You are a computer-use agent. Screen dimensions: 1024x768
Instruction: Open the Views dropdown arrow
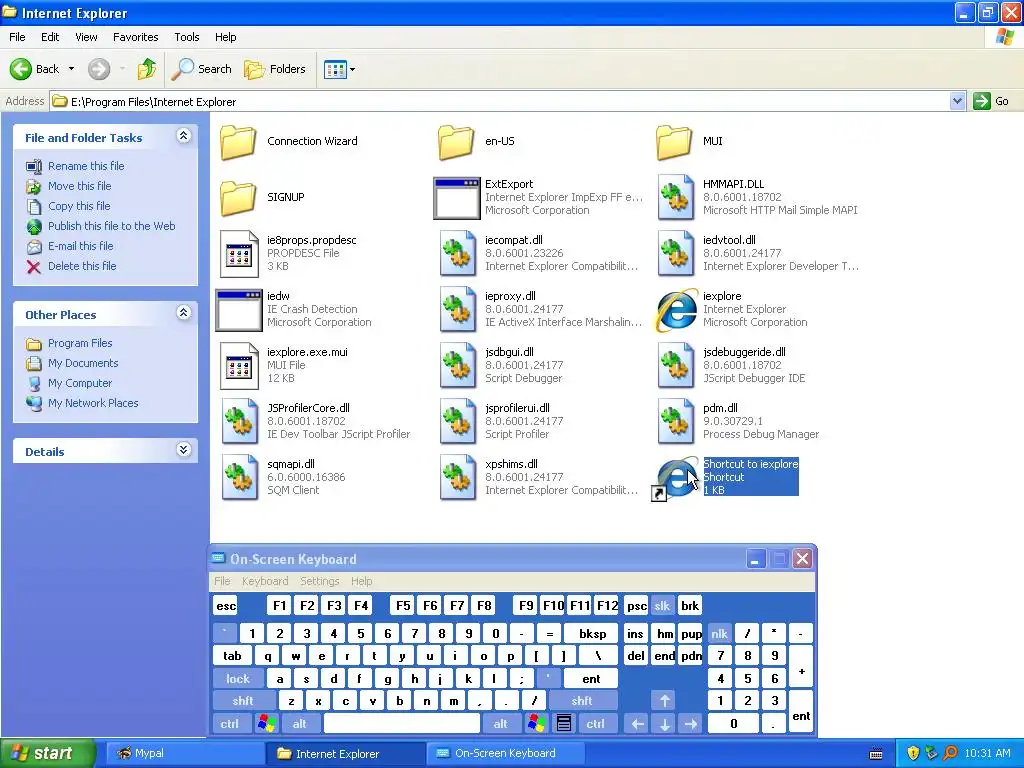[353, 69]
